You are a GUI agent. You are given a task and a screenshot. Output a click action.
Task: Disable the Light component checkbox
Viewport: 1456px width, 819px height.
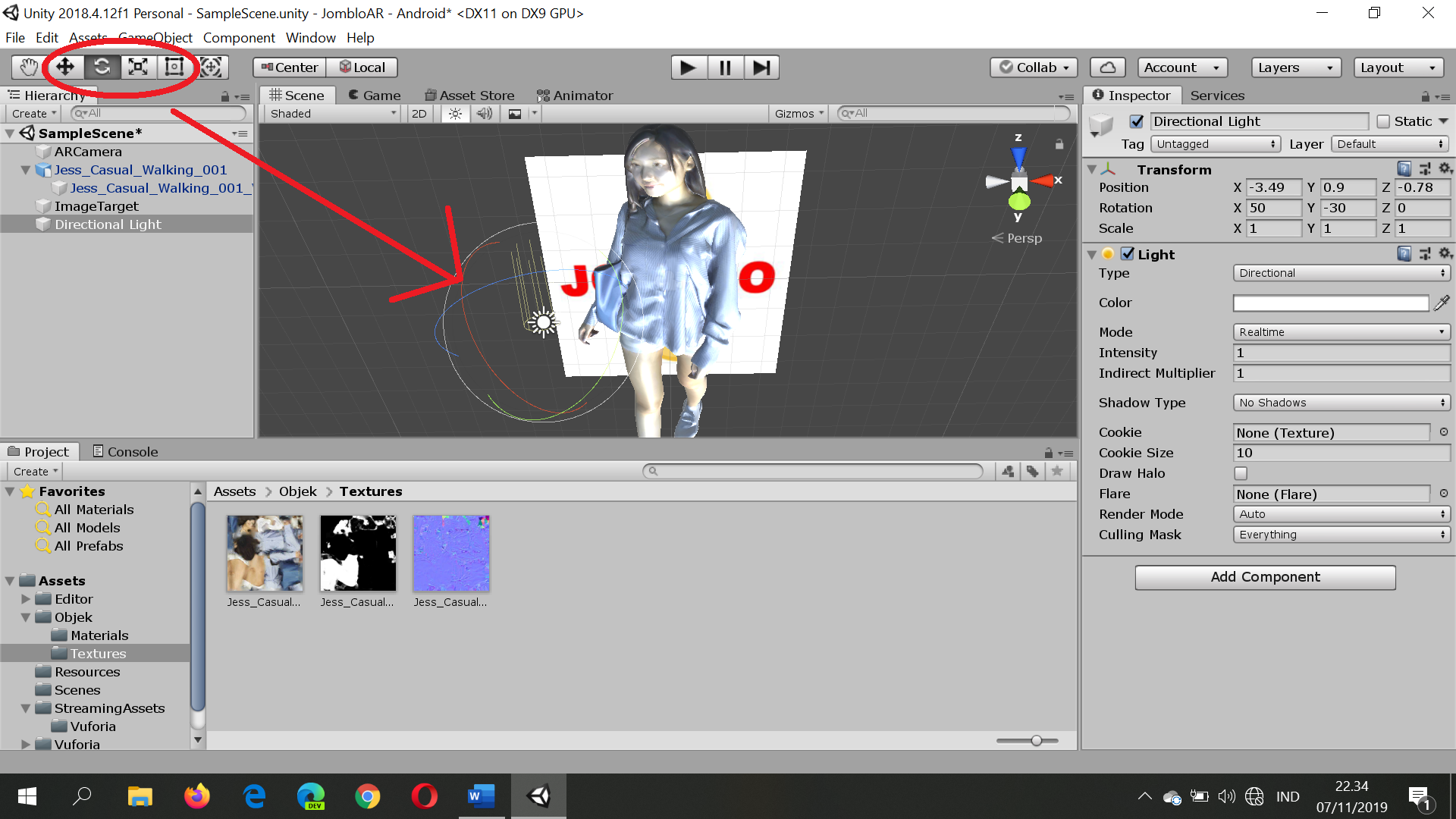(1128, 254)
